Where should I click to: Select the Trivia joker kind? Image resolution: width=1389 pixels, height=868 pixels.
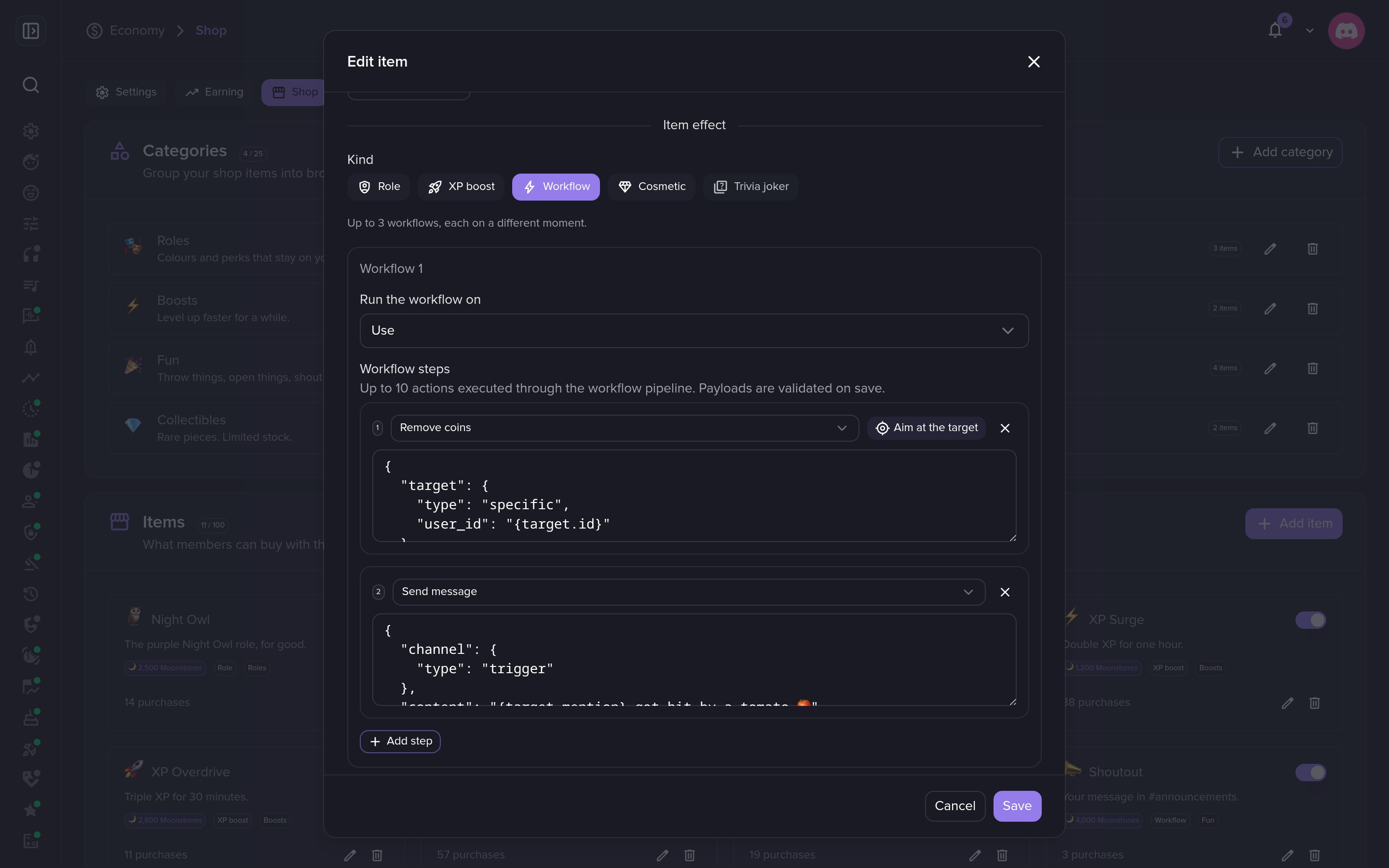click(x=751, y=187)
